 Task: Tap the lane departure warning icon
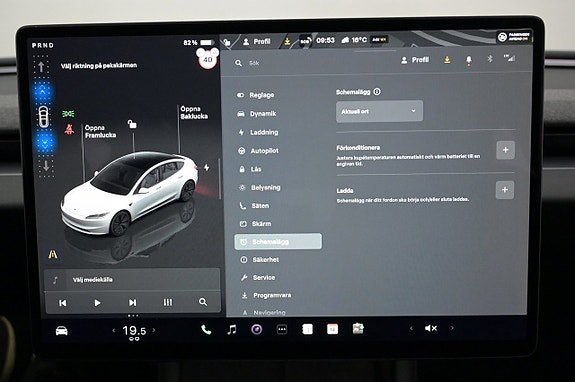(53, 254)
